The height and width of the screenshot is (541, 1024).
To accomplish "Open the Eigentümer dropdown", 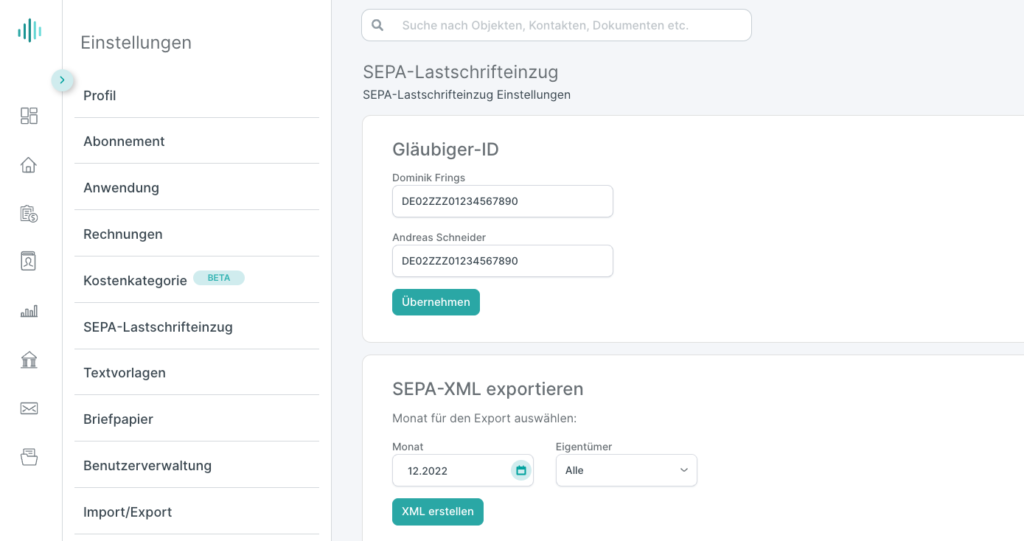I will [626, 470].
